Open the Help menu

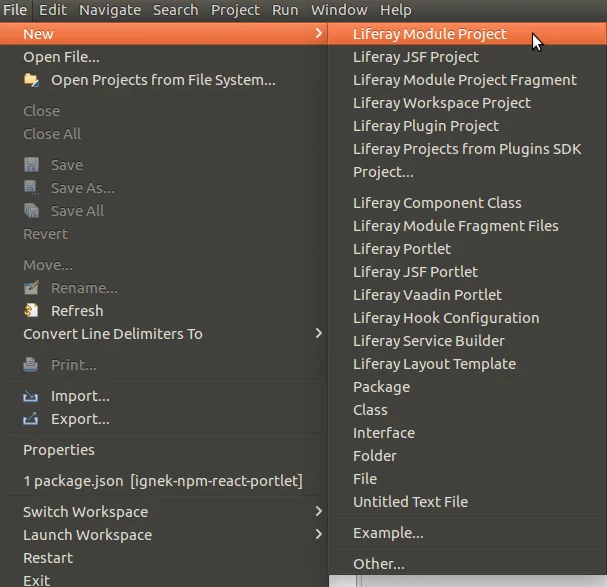point(395,10)
